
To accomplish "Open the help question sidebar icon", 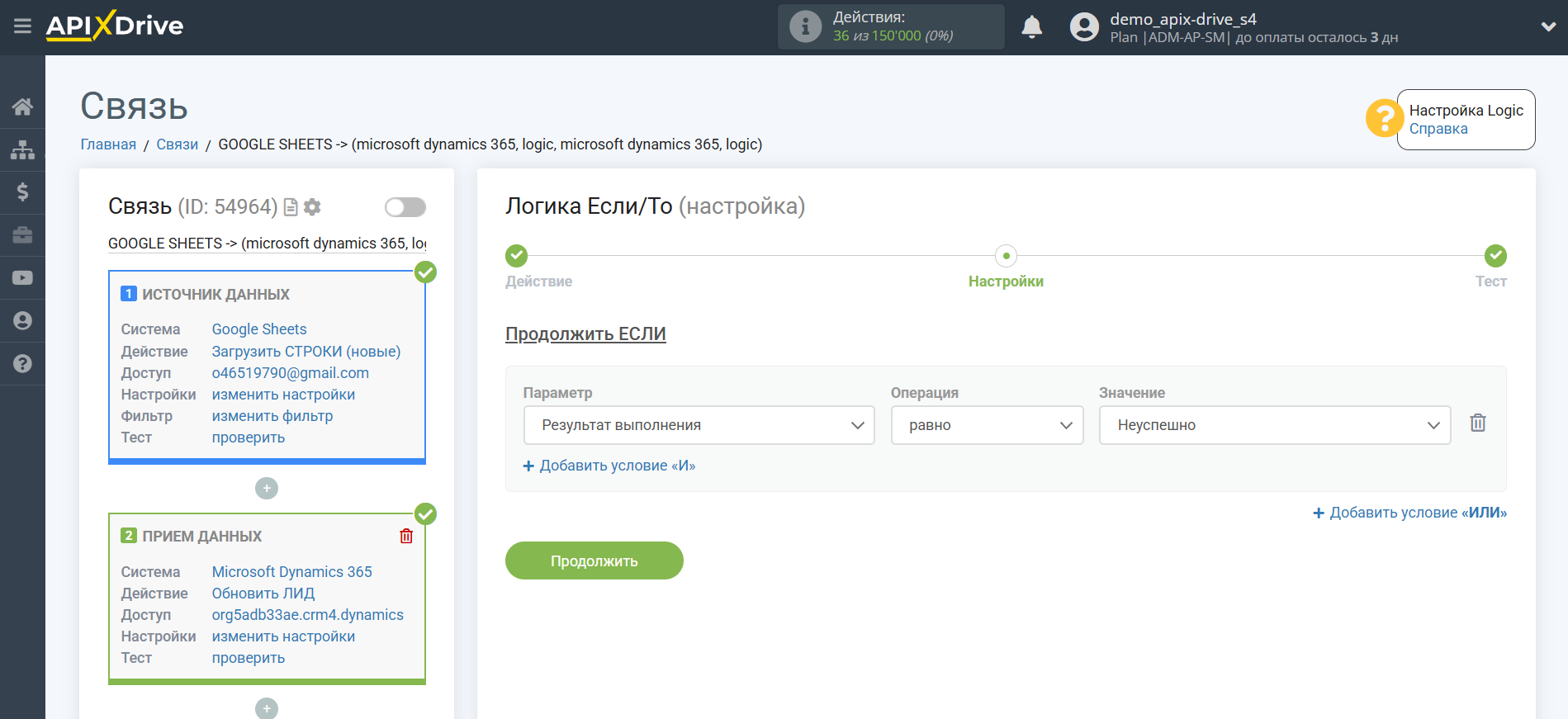I will 22,364.
